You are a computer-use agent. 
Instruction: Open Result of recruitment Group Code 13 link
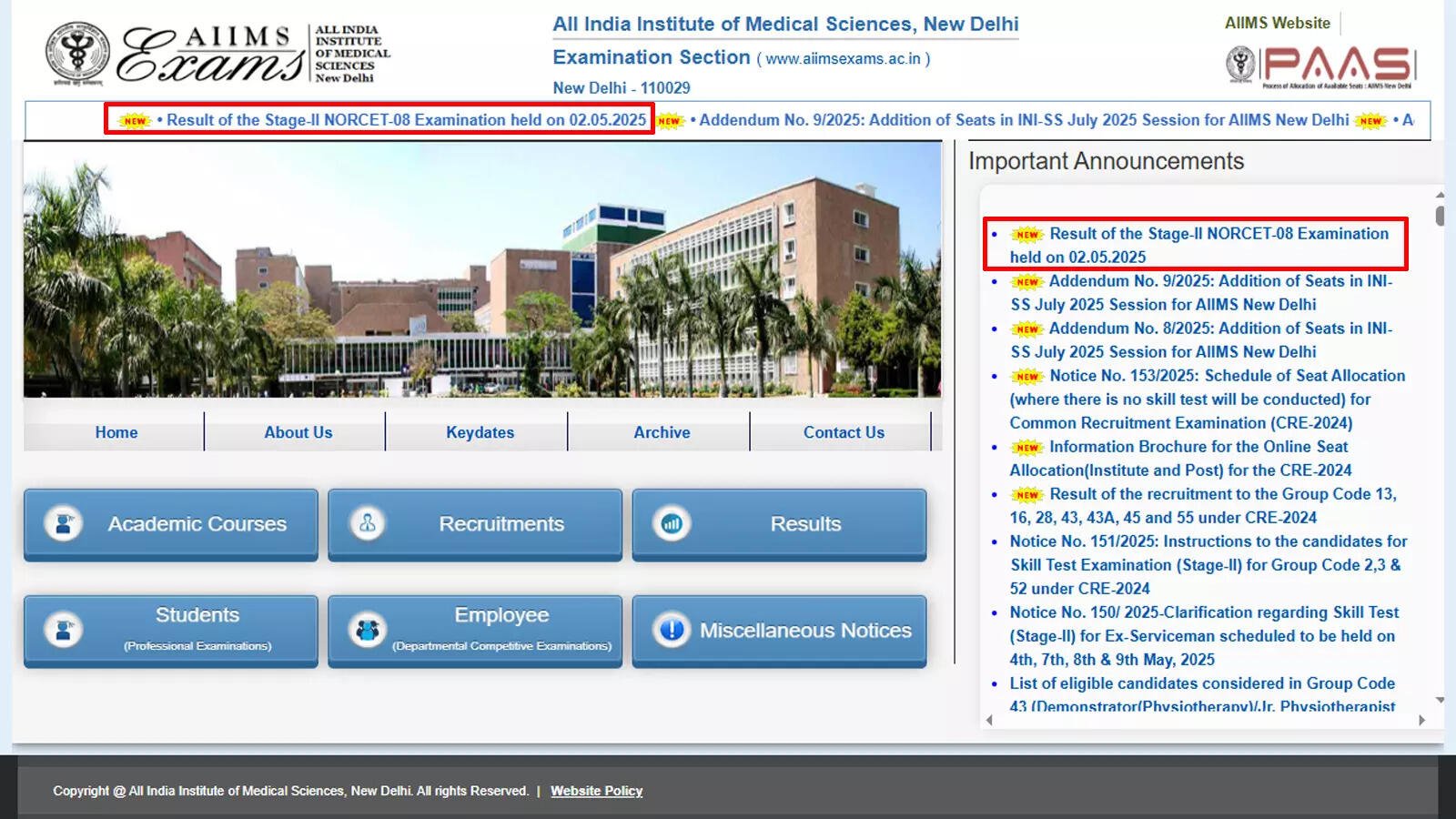coord(1202,506)
